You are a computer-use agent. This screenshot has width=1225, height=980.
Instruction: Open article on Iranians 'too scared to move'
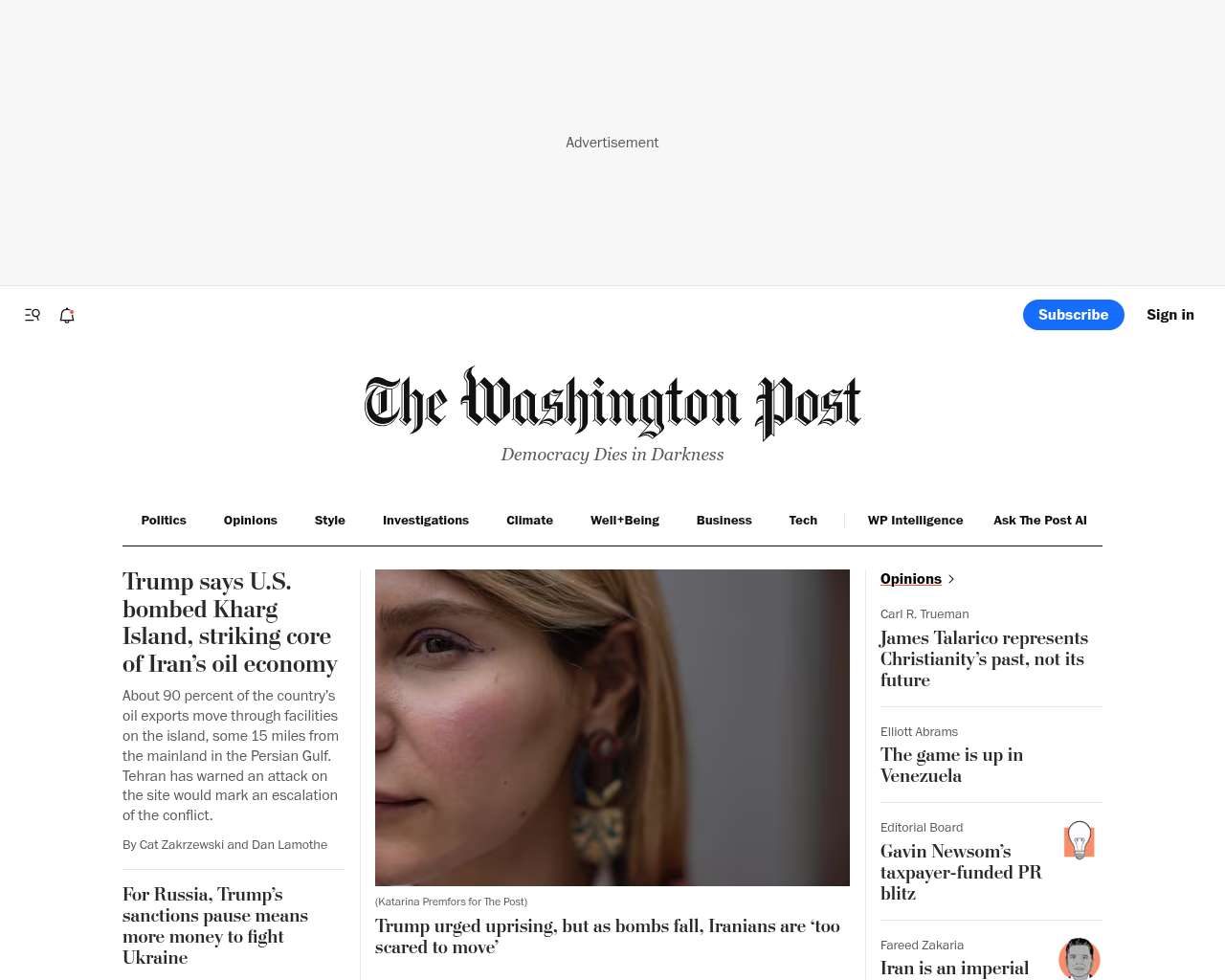point(608,936)
